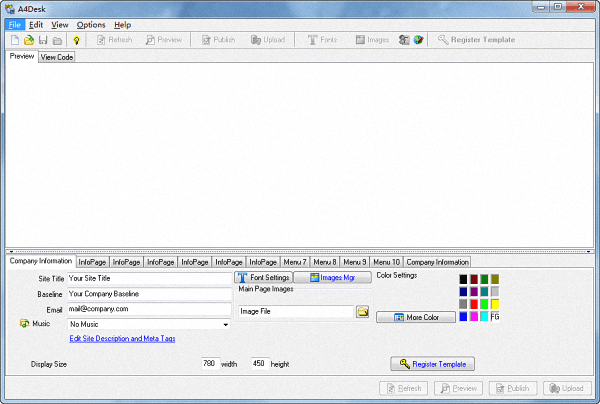Open the Options menu
Viewport: 600px width, 404px height.
91,24
